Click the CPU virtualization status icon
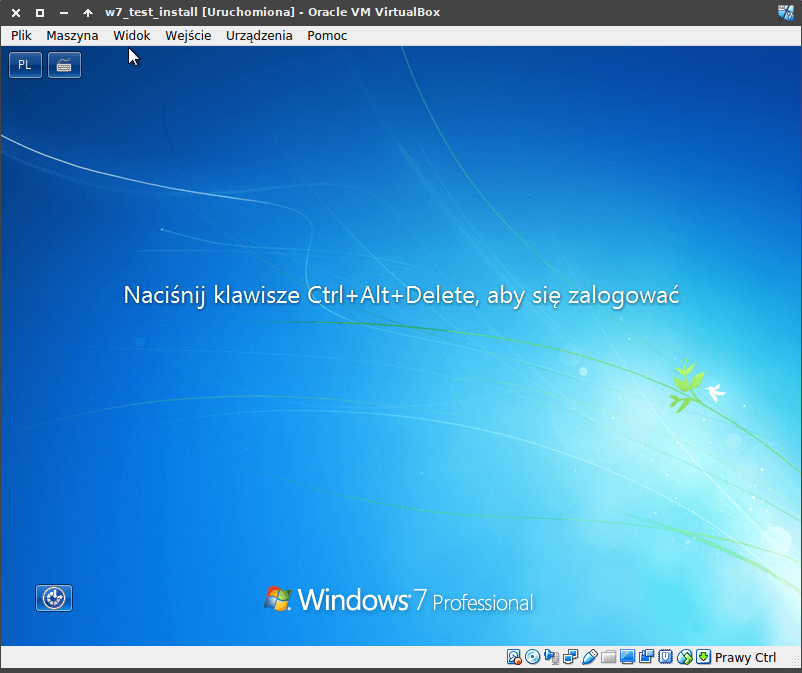802x673 pixels. [665, 657]
